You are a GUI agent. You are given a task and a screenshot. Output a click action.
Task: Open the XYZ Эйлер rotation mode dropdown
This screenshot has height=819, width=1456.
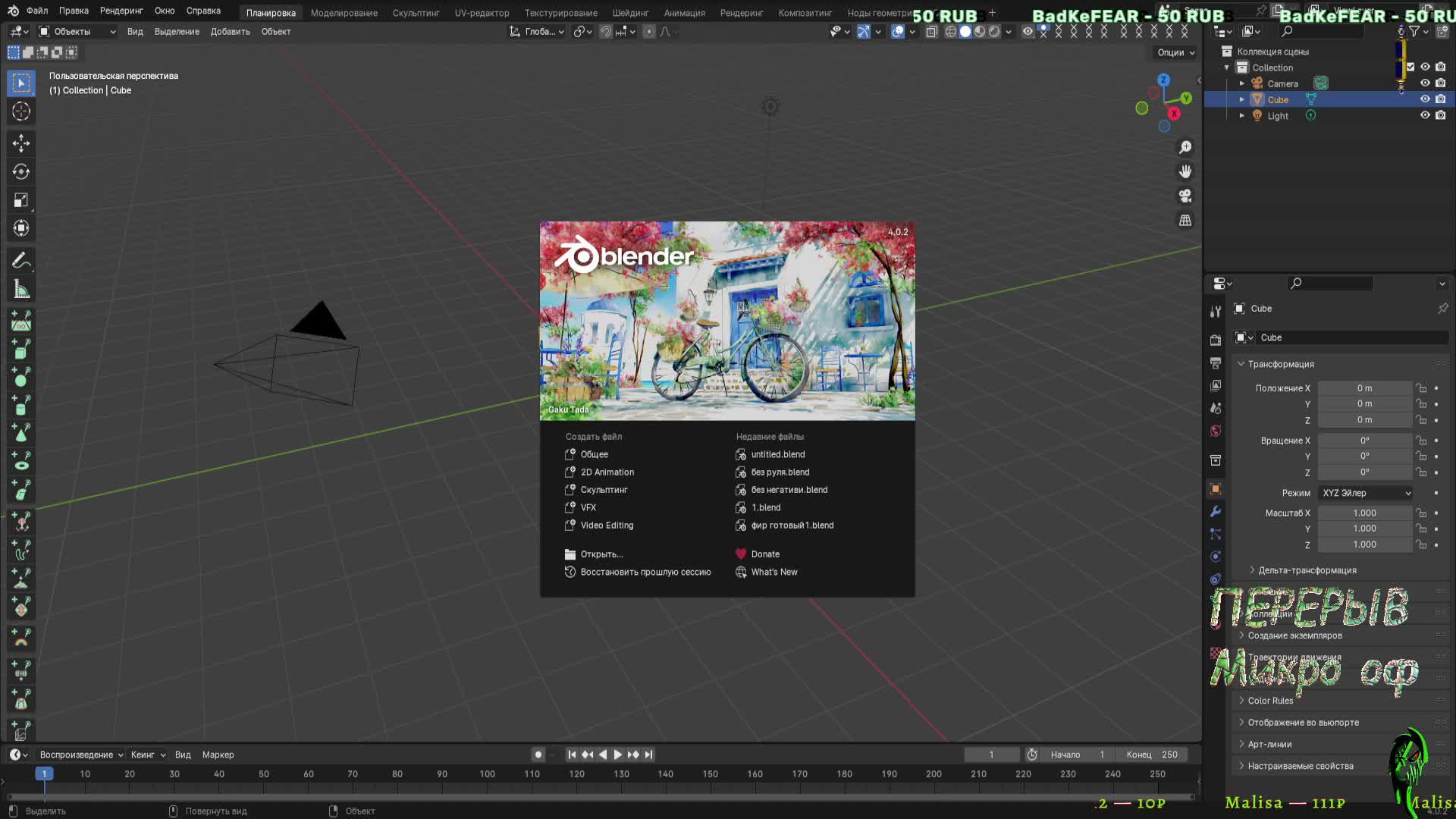tap(1365, 493)
